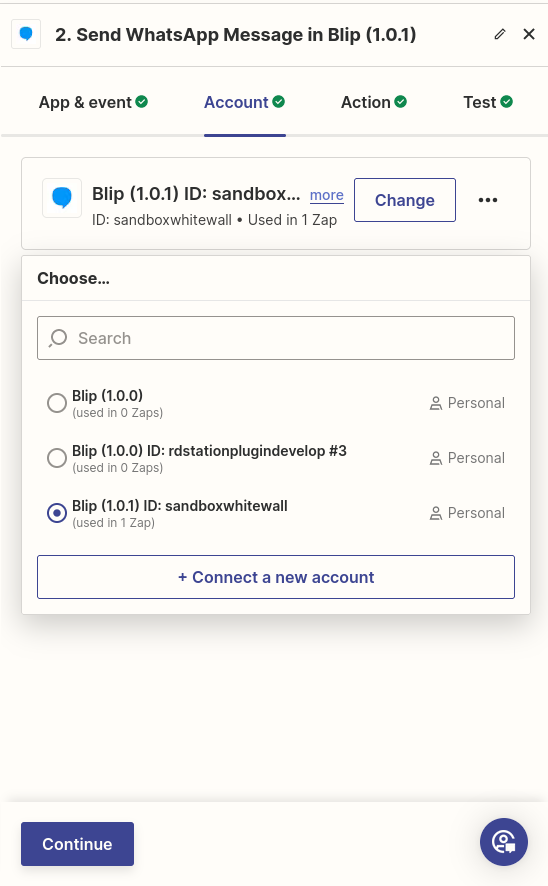Click the Account tab
Image resolution: width=548 pixels, height=886 pixels.
click(245, 102)
